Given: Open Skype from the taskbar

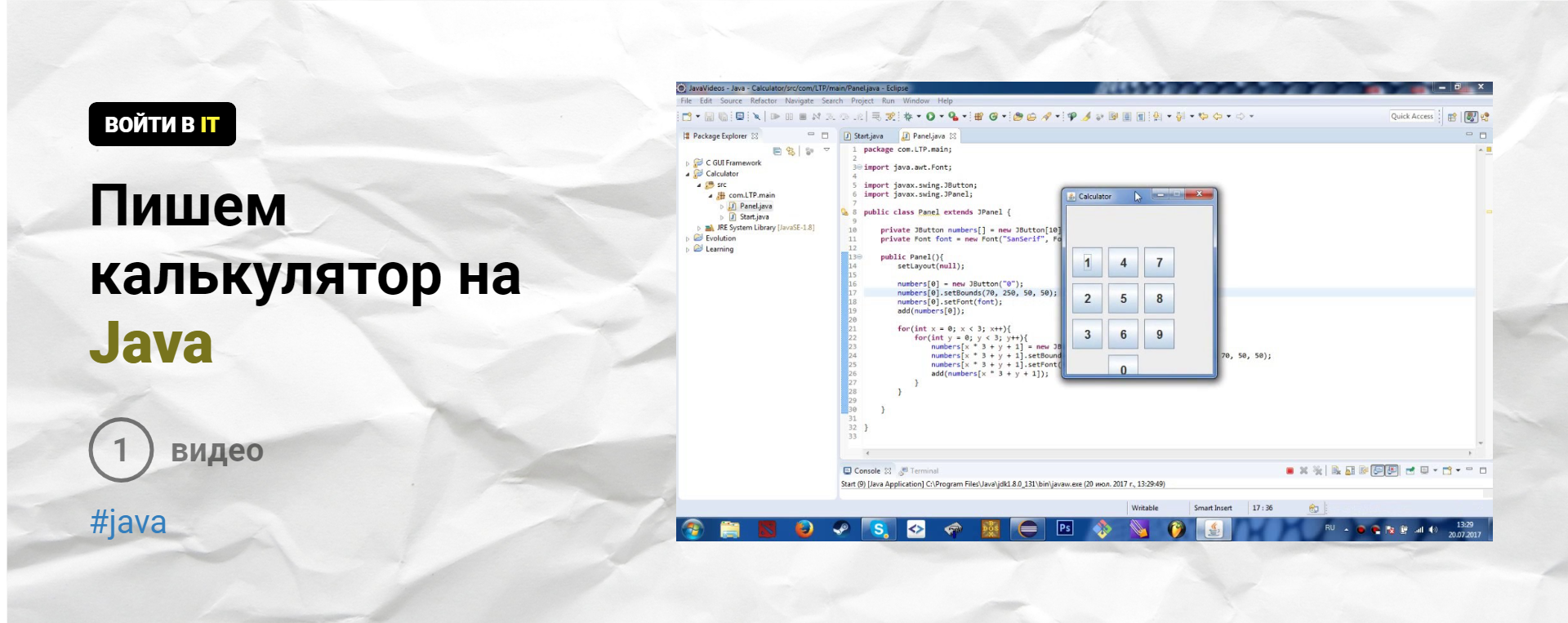Looking at the screenshot, I should [879, 529].
